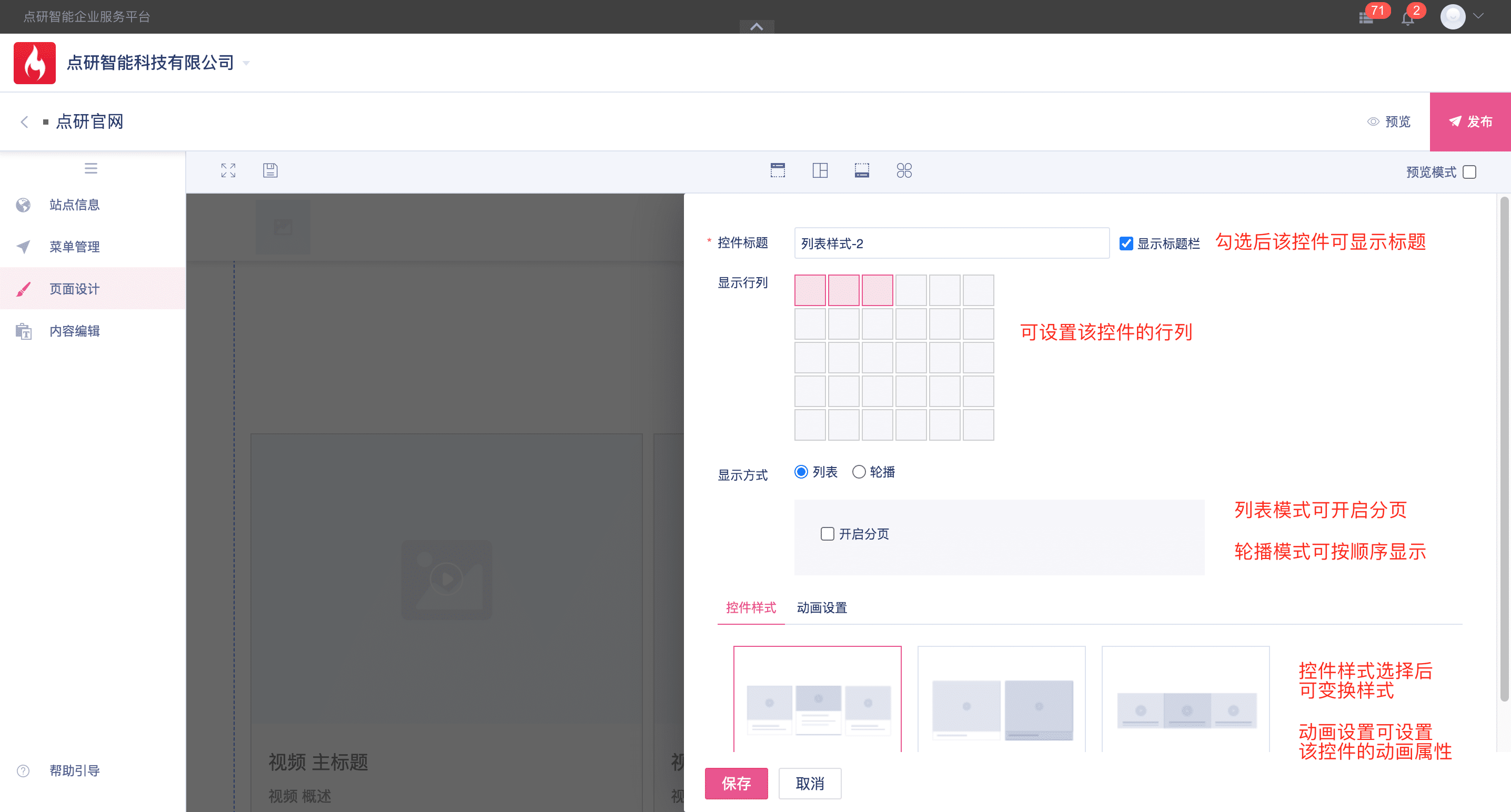Open the task list icon with badge 71
Viewport: 1511px width, 812px height.
1366,18
